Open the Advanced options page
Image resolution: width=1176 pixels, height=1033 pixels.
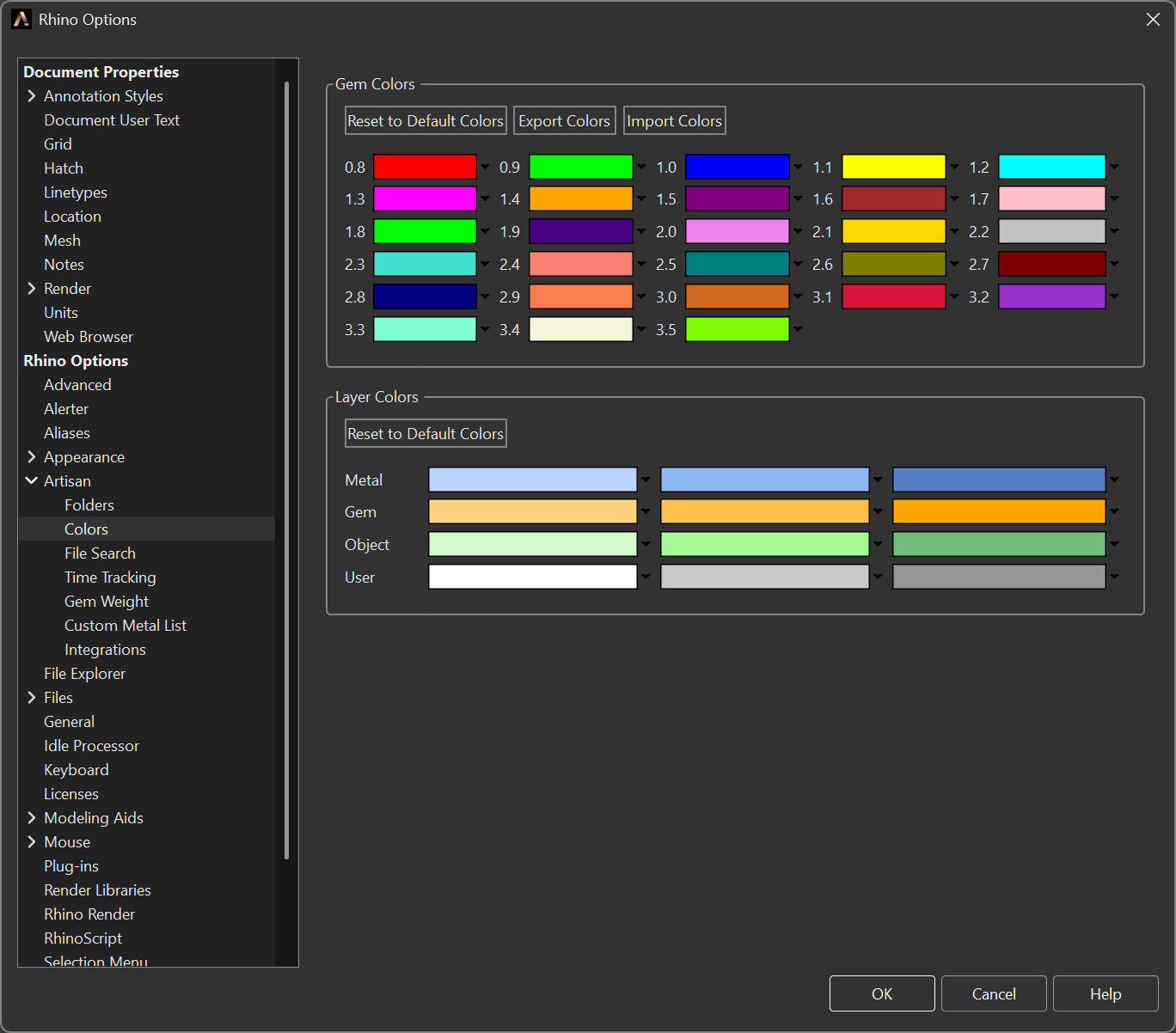[x=77, y=384]
